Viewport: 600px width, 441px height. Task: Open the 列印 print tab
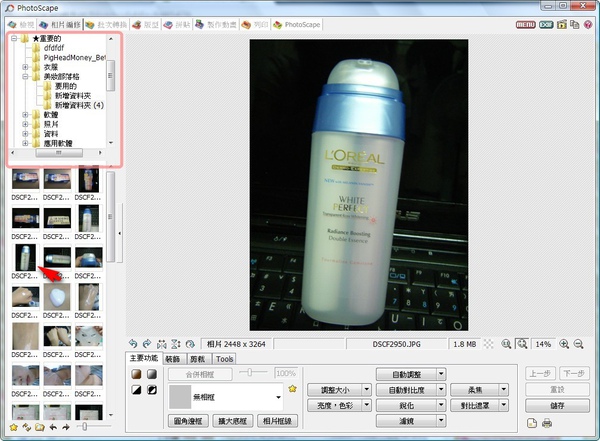tap(255, 25)
